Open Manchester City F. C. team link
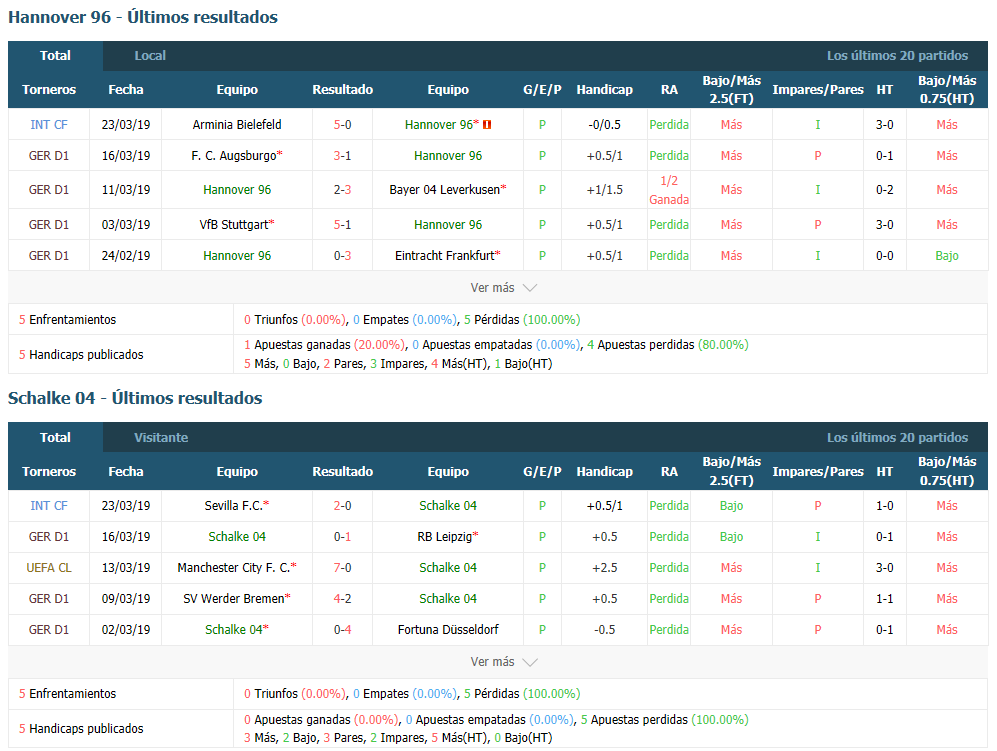Image resolution: width=997 pixels, height=751 pixels. pos(234,568)
